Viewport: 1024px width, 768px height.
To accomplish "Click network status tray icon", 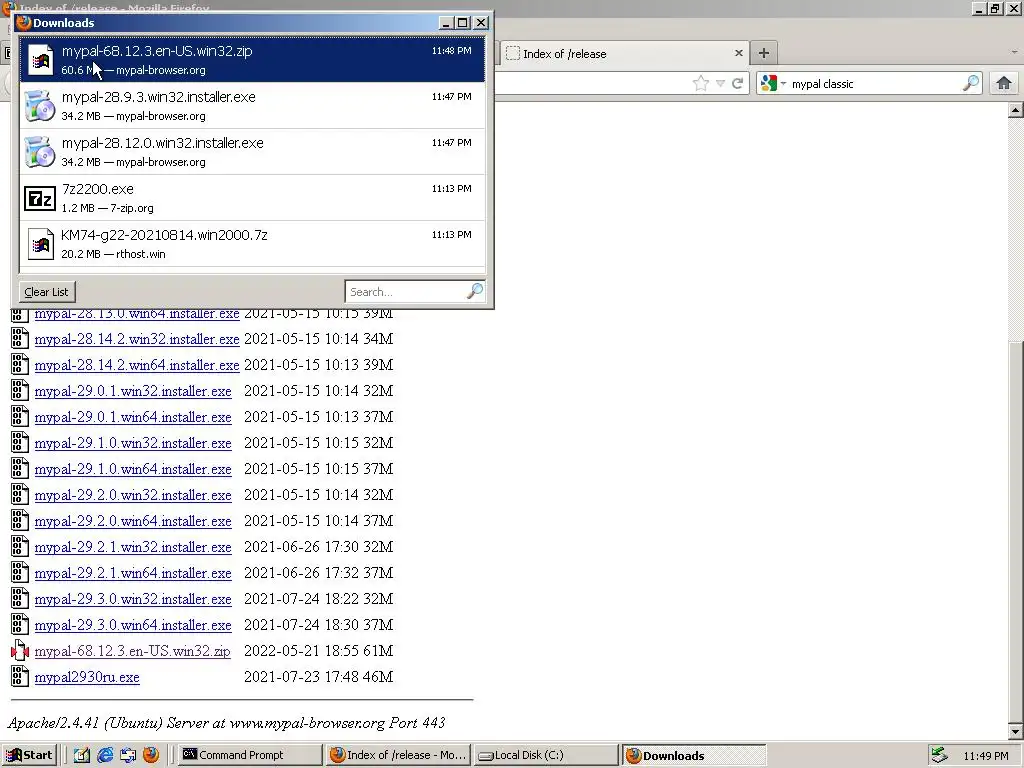I will pos(939,755).
